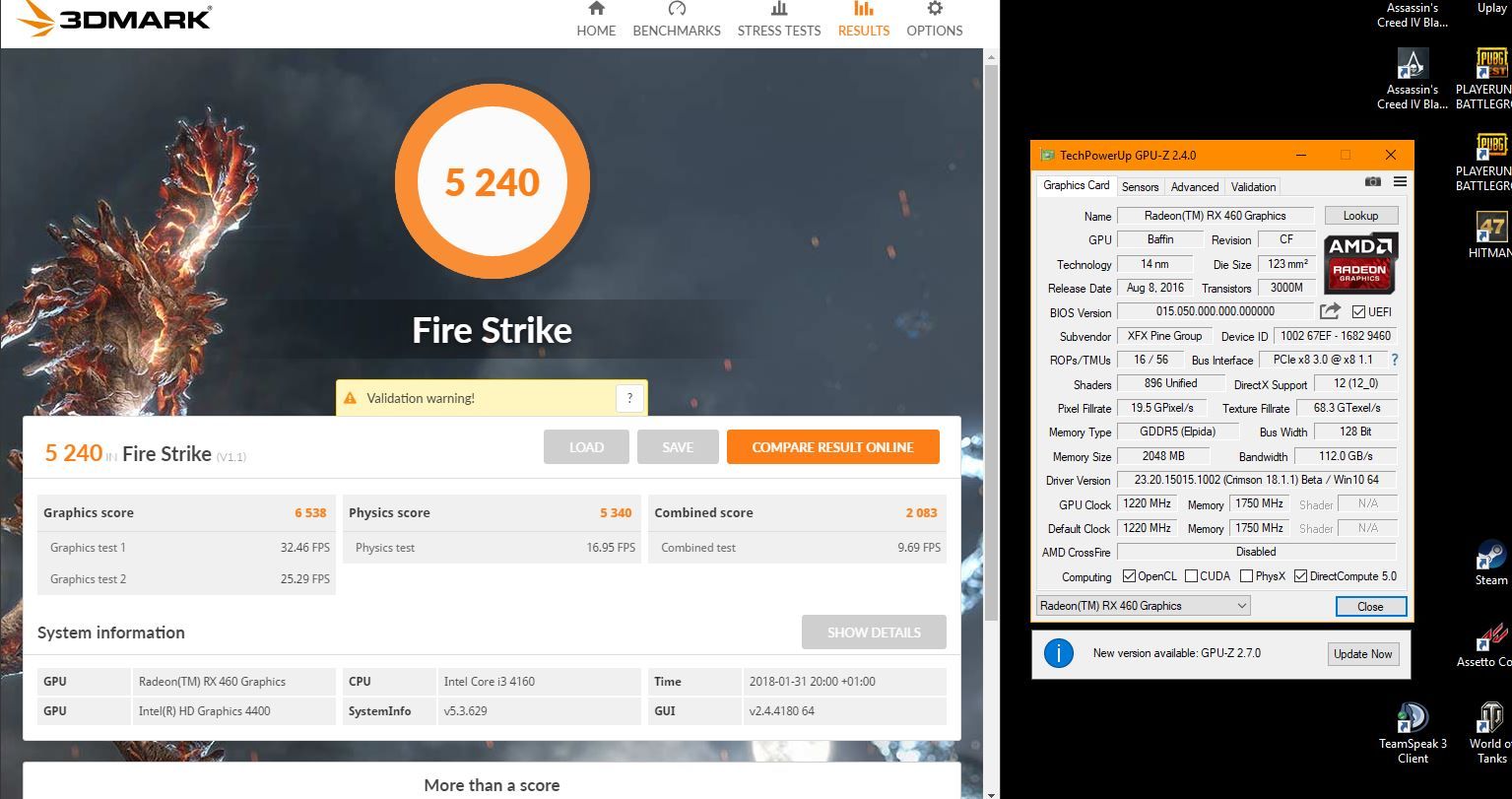The width and height of the screenshot is (1512, 799).
Task: Click validation warning triangle icon
Action: (350, 398)
